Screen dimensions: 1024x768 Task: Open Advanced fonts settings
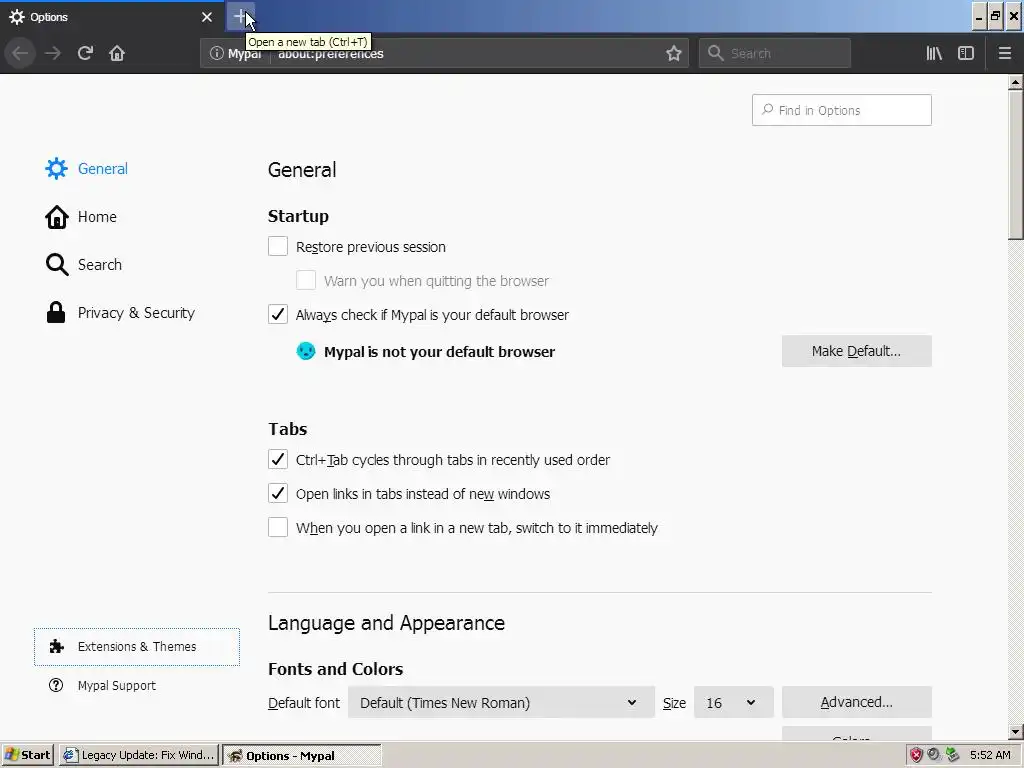click(x=856, y=702)
